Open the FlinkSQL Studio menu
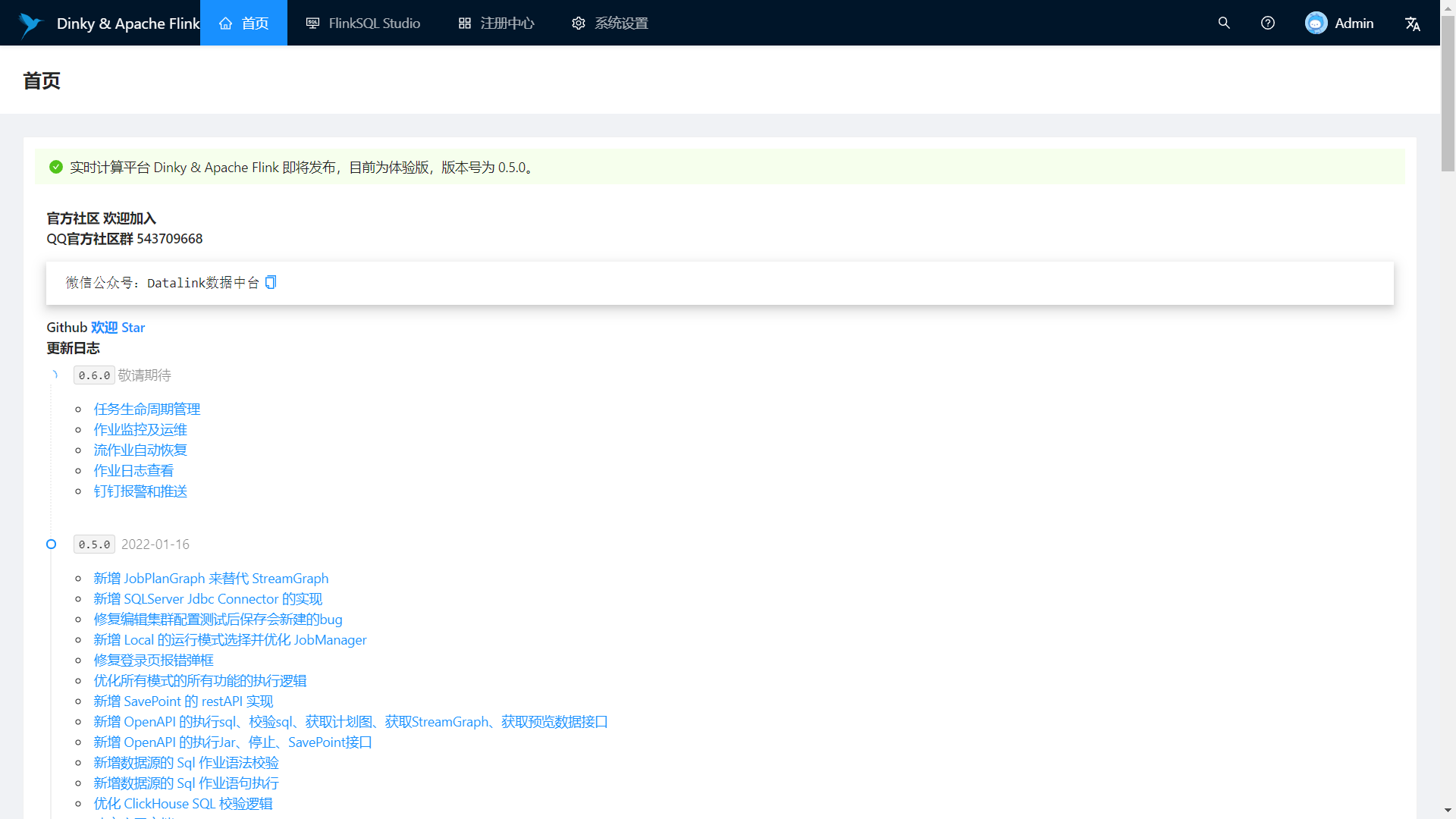 click(363, 23)
